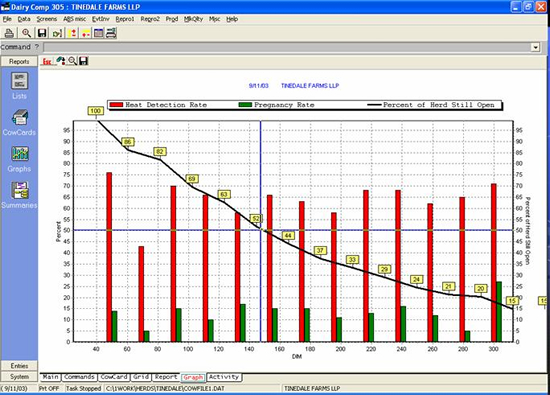Image resolution: width=550 pixels, height=395 pixels.
Task: Open Lists from the sidebar
Action: point(19,85)
